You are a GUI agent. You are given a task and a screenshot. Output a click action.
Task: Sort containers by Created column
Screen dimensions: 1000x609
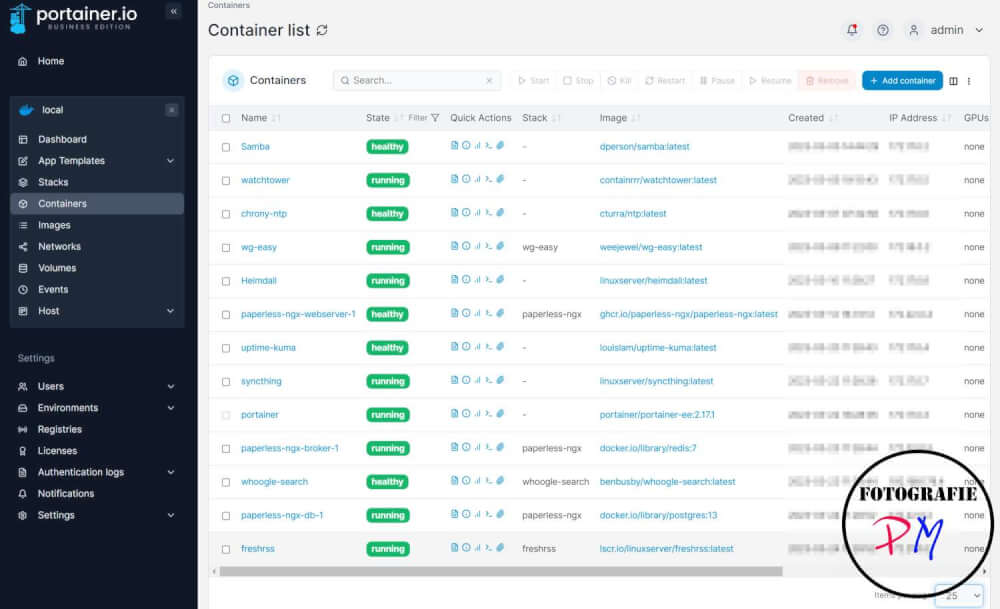(x=812, y=118)
